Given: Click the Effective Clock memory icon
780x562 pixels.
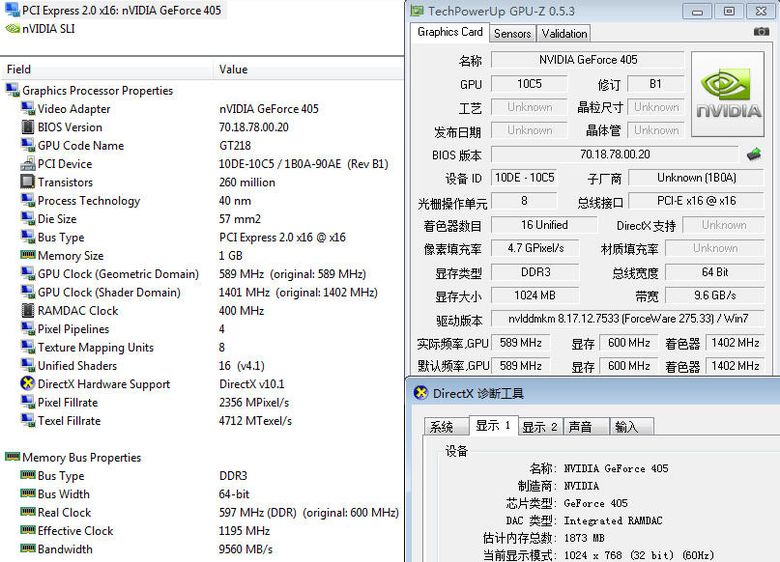Looking at the screenshot, I should click(x=28, y=530).
